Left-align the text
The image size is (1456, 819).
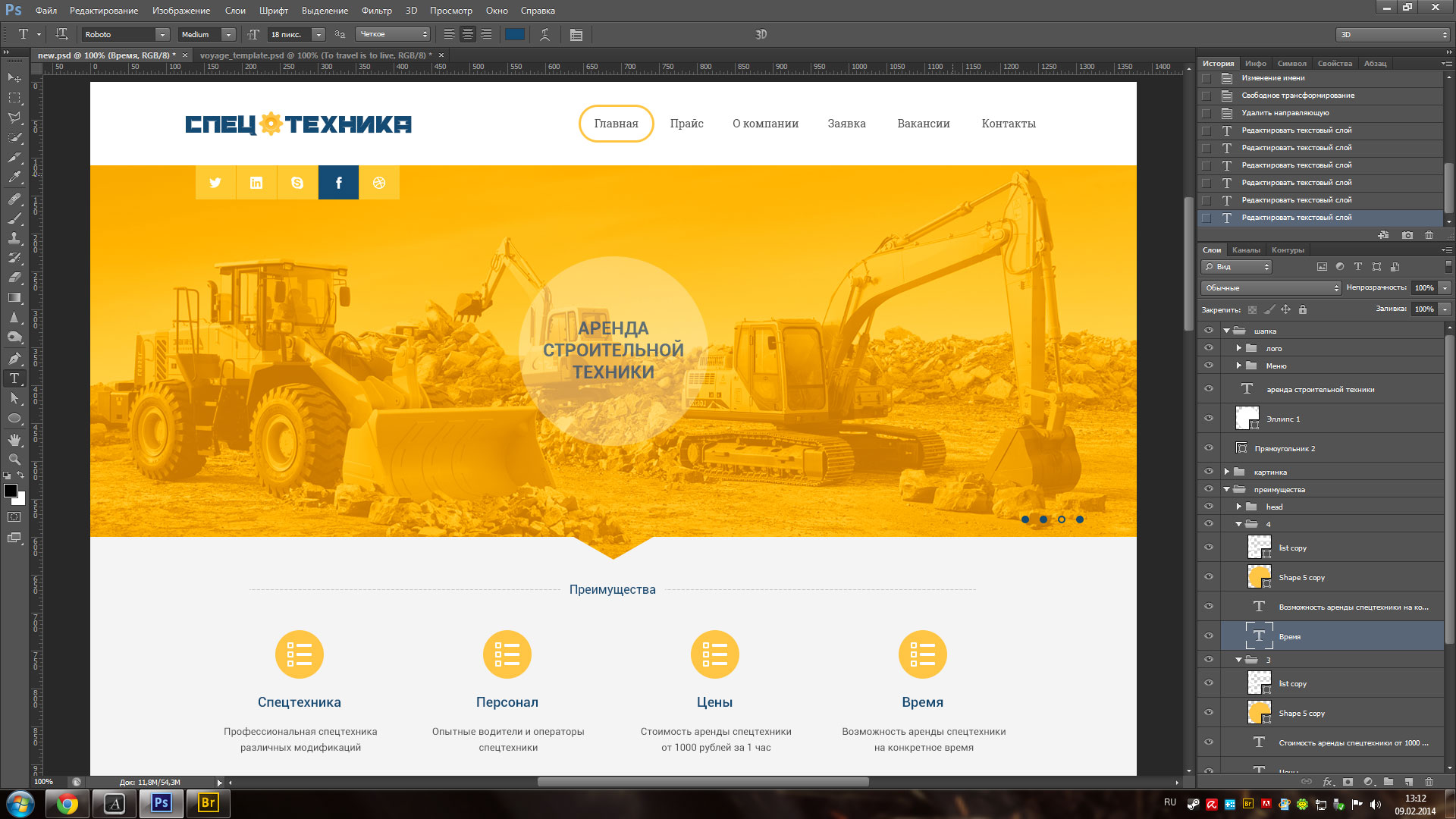tap(450, 34)
